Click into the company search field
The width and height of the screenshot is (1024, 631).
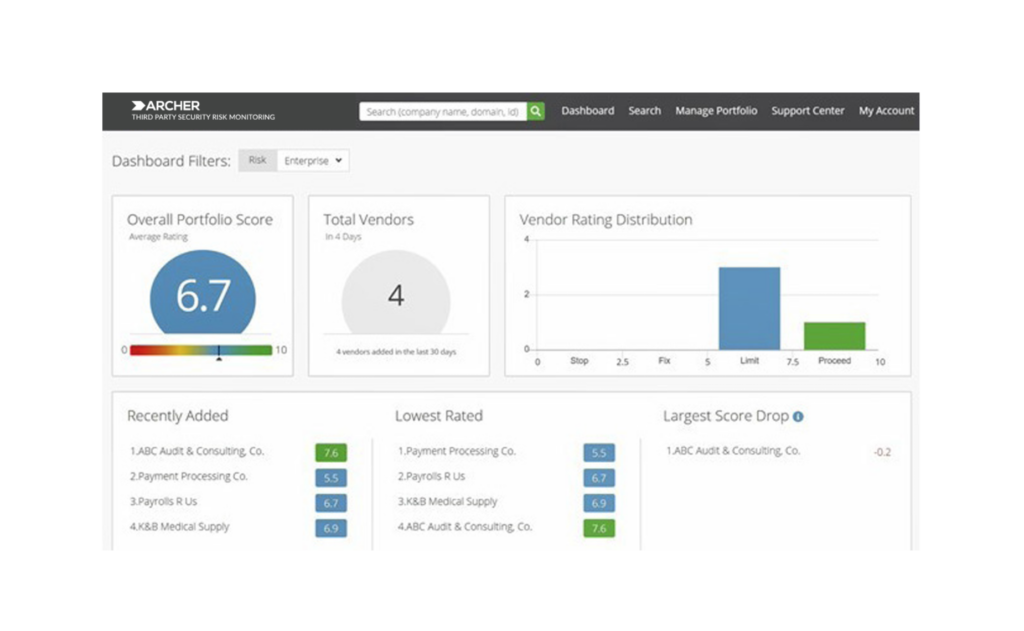coord(442,111)
